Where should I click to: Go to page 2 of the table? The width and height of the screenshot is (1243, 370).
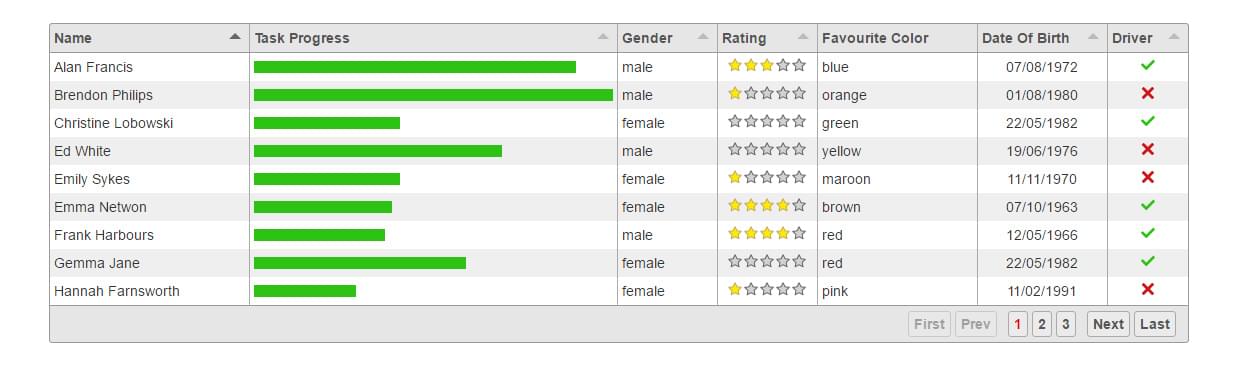click(x=1042, y=324)
